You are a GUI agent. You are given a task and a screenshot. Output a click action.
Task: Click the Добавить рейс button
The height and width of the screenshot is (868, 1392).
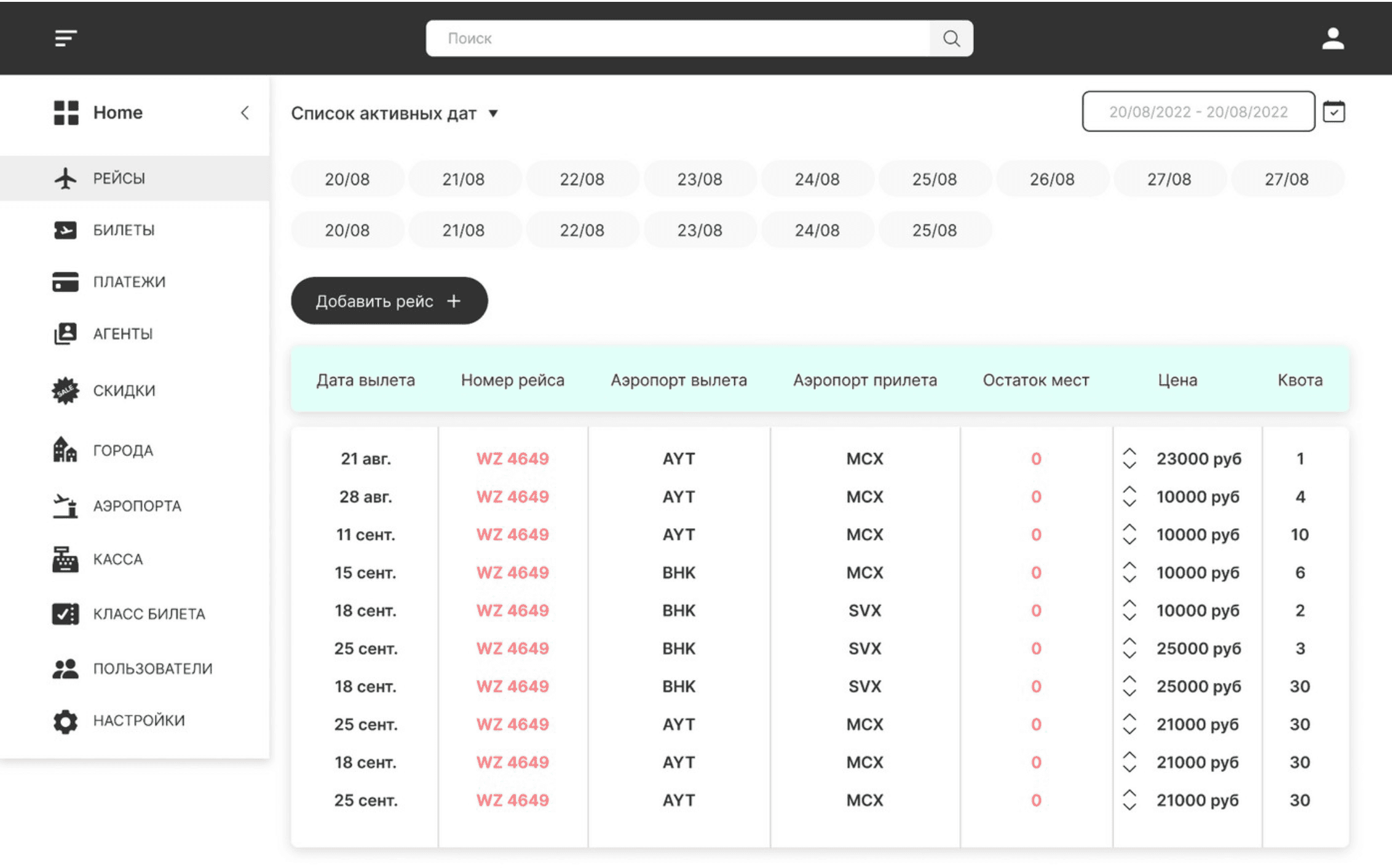coord(389,301)
